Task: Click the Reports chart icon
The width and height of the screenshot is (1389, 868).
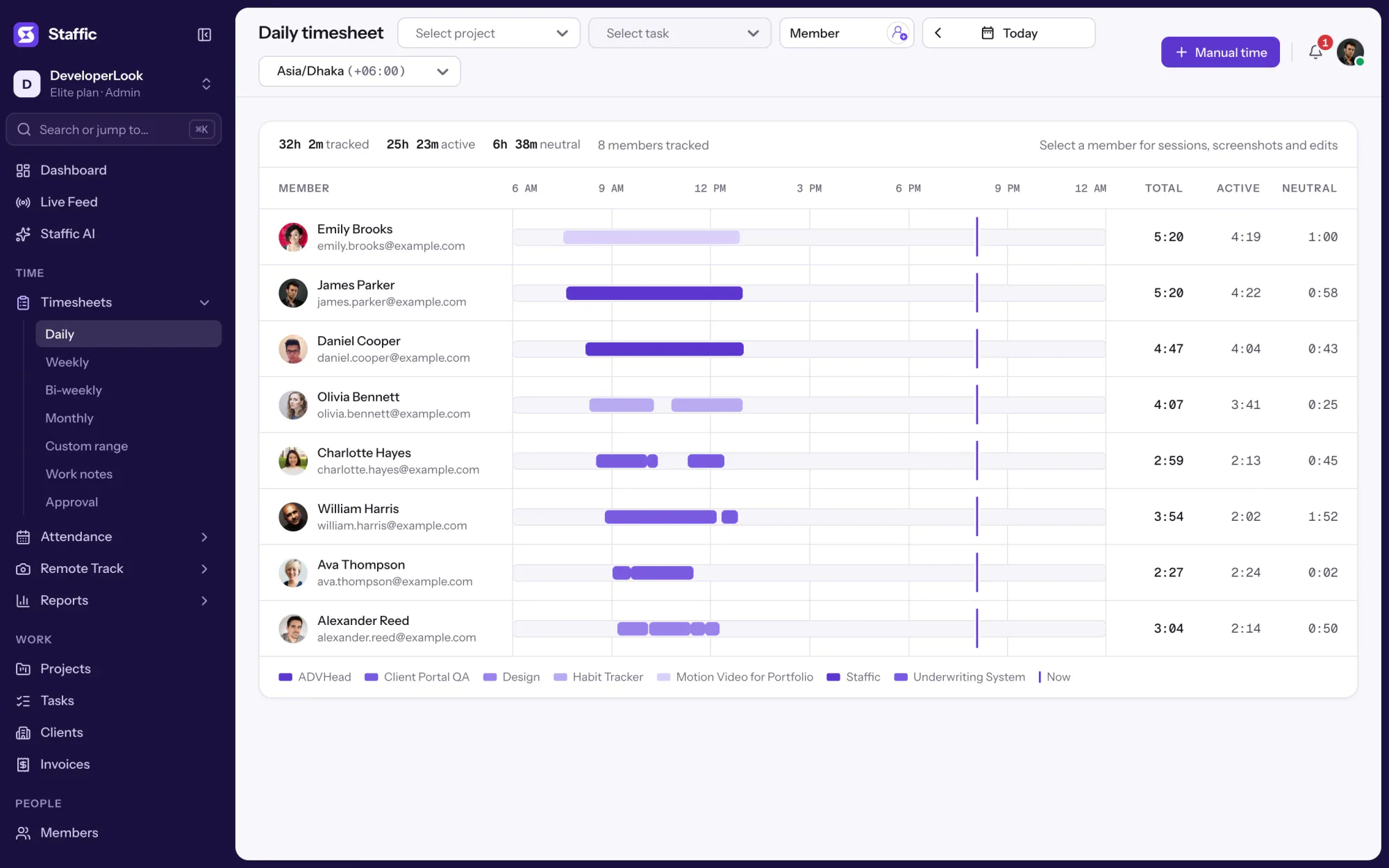Action: [23, 601]
